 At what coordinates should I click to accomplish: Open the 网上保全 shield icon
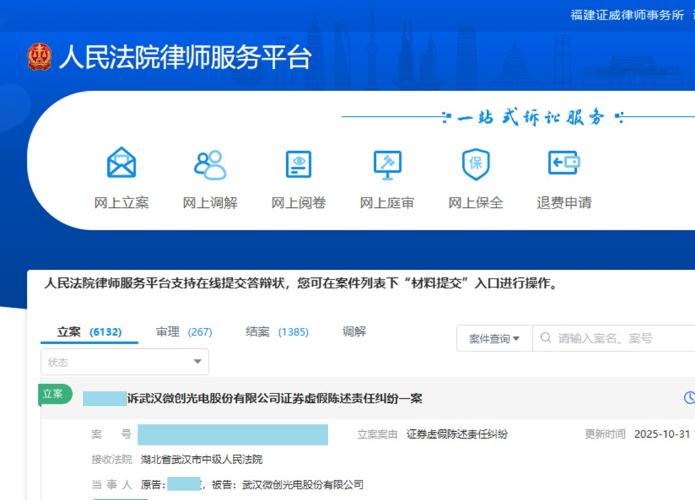click(476, 164)
